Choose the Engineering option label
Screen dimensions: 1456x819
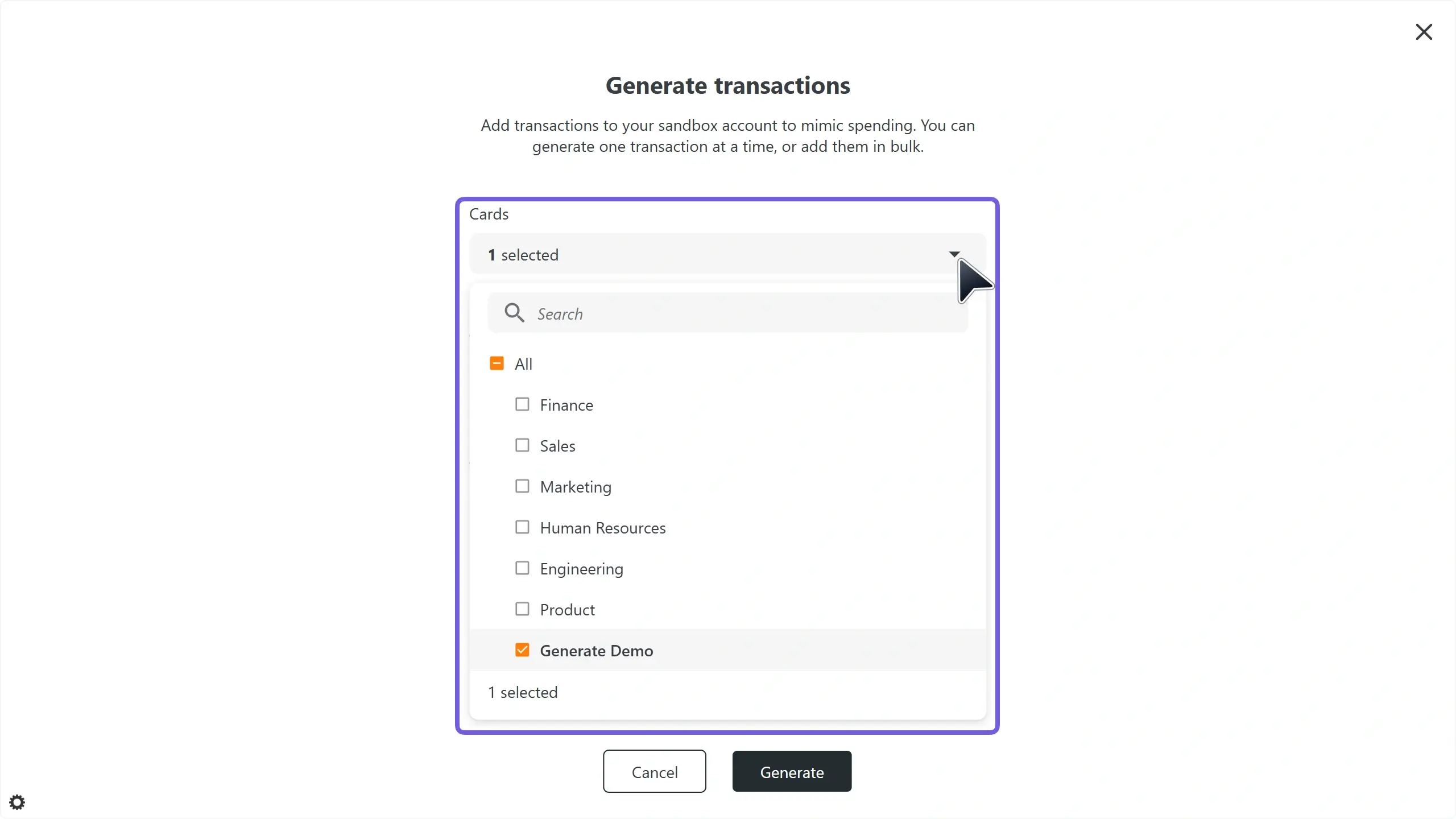click(581, 569)
